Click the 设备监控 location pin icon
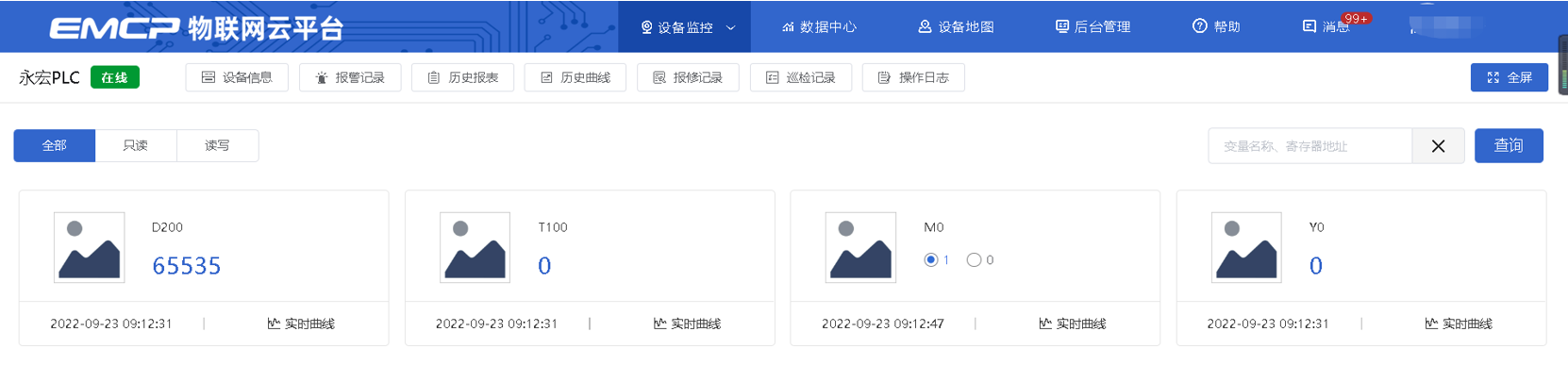 [646, 27]
